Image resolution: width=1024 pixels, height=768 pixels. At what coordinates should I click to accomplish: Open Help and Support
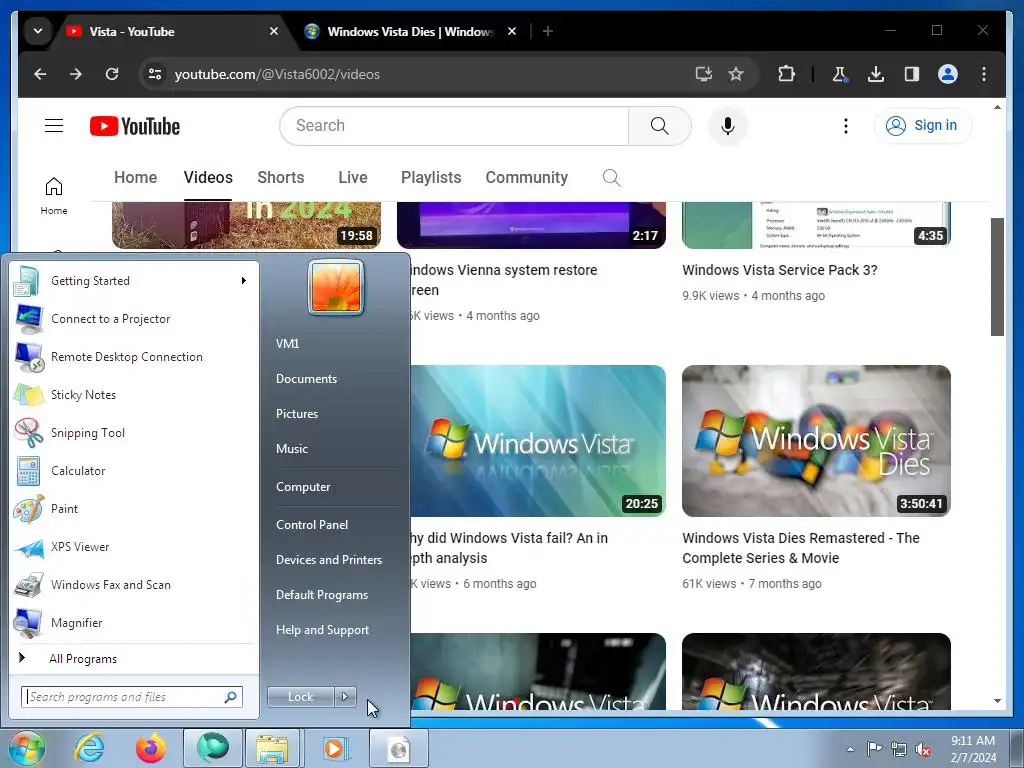click(322, 630)
